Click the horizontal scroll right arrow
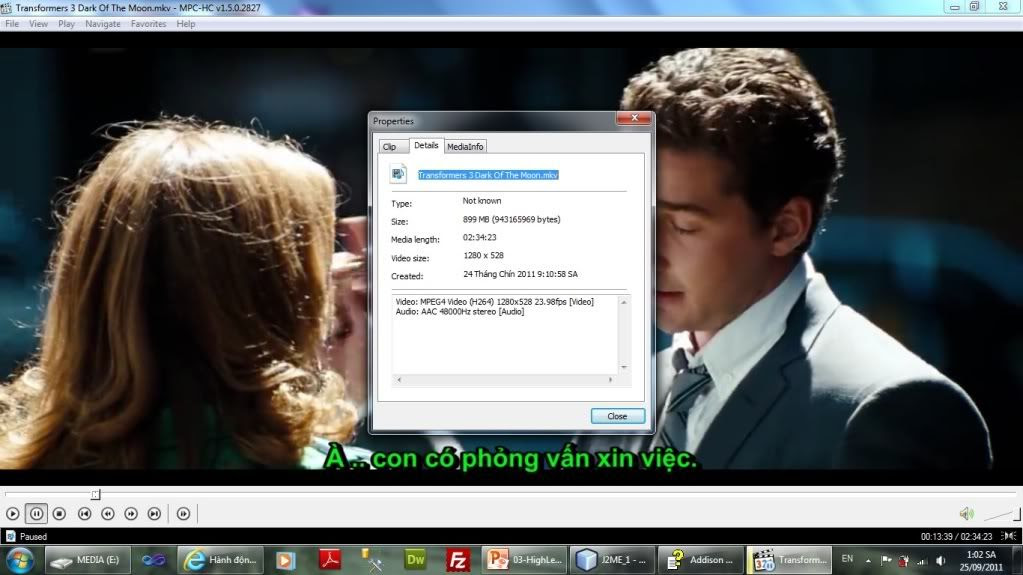Image resolution: width=1023 pixels, height=575 pixels. 611,380
